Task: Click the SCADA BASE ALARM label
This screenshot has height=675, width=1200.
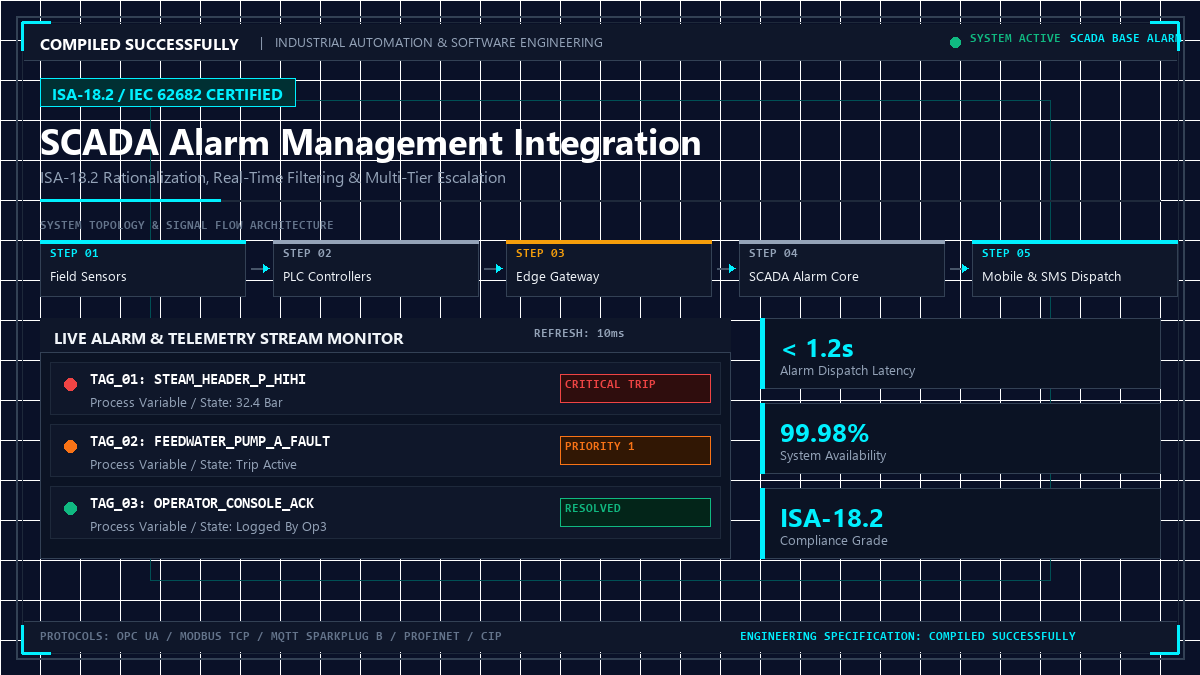Action: [1125, 38]
